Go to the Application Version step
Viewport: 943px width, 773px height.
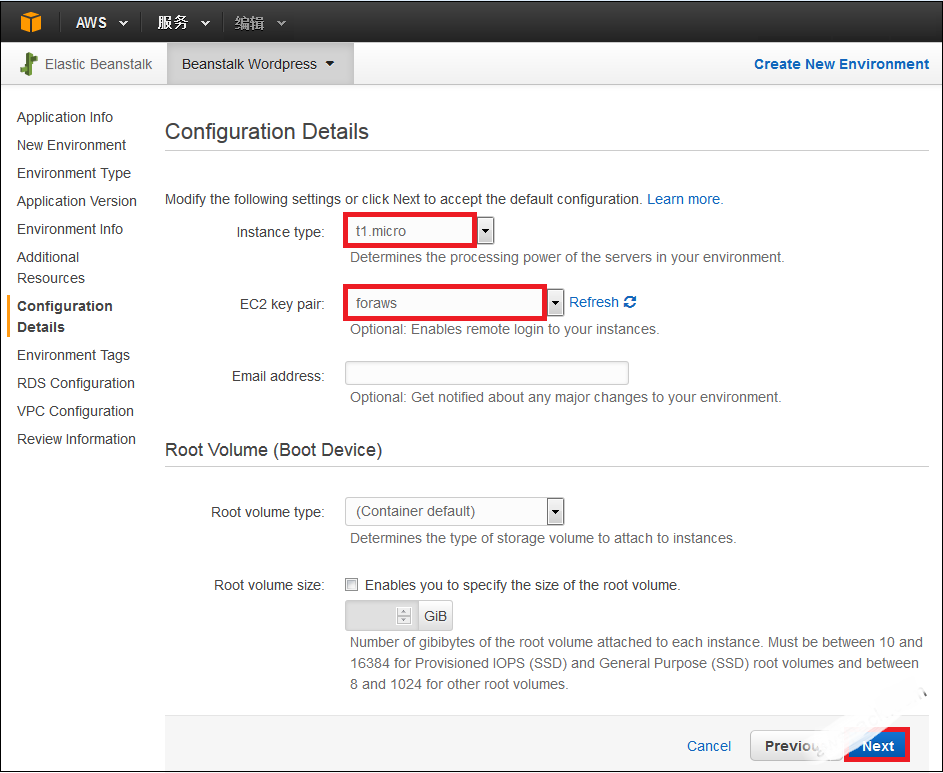click(x=77, y=201)
